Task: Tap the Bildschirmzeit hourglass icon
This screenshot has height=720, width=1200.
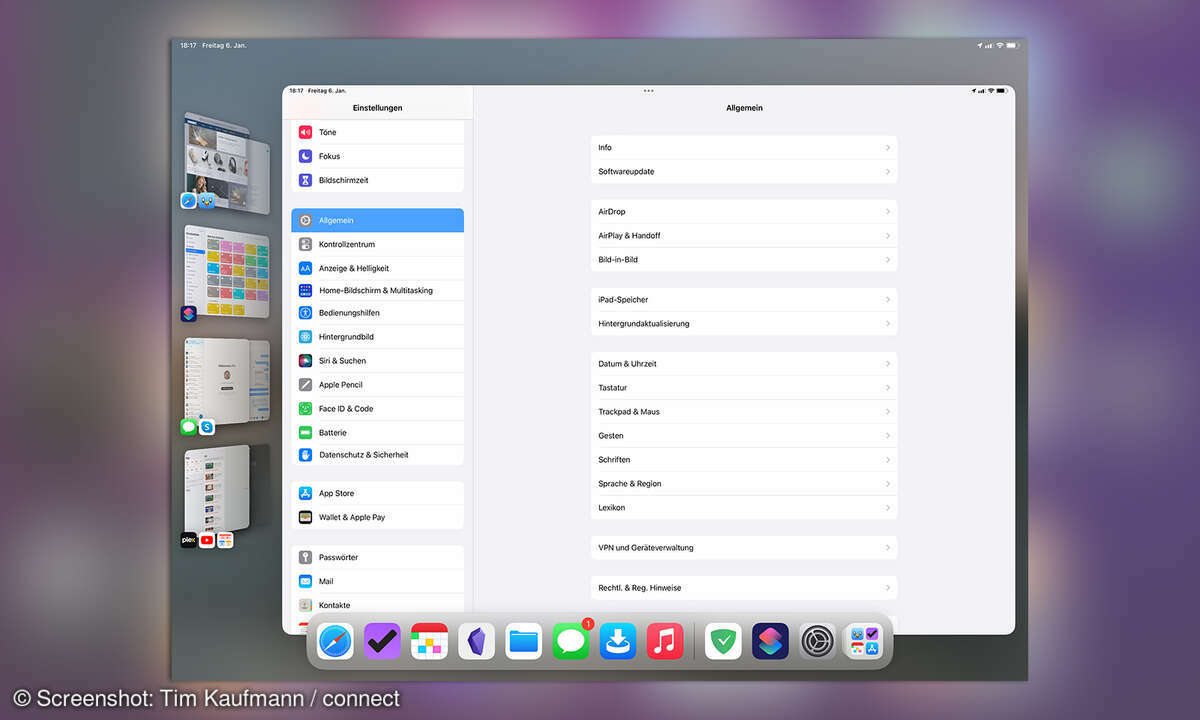Action: pos(305,180)
